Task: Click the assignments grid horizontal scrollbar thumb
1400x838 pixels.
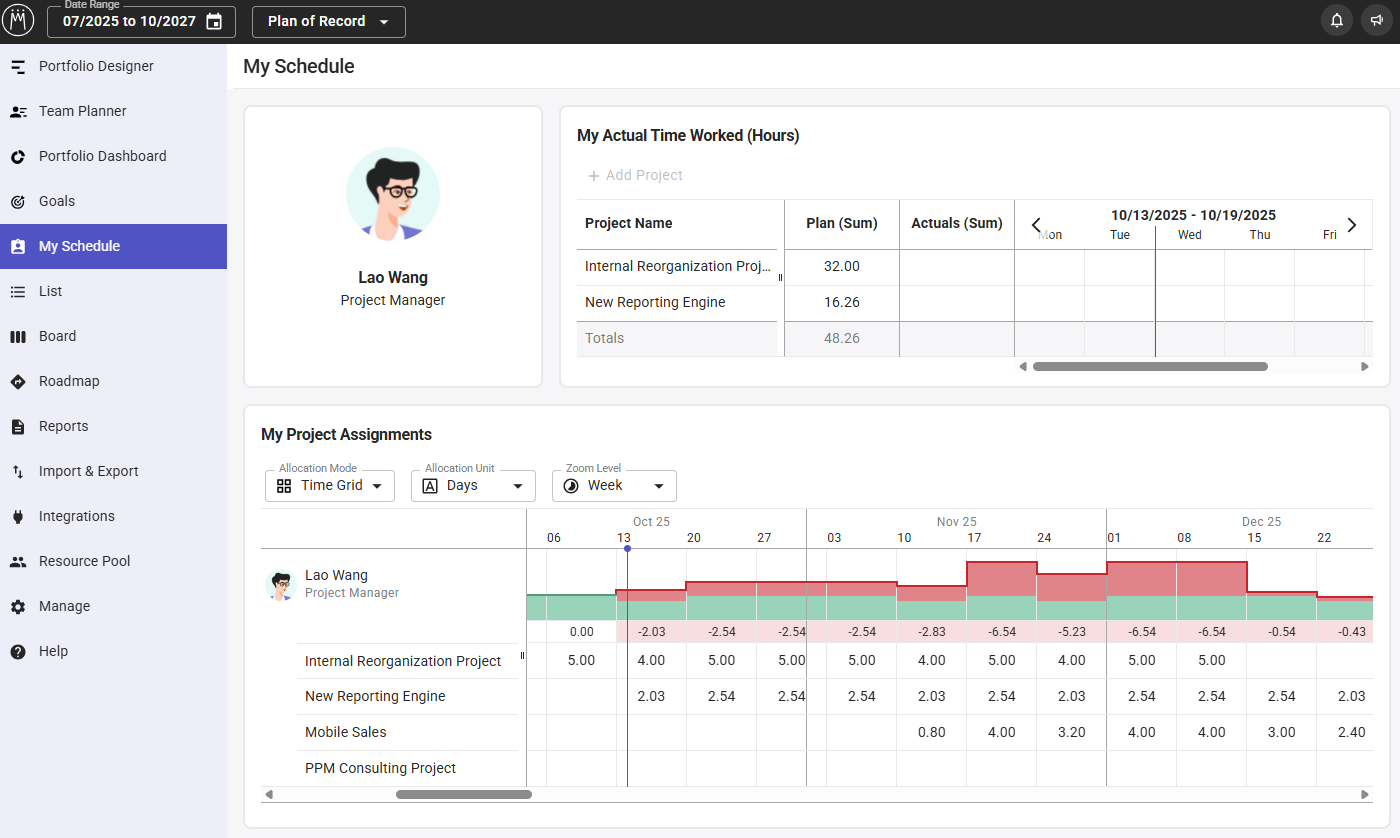Action: [x=463, y=795]
